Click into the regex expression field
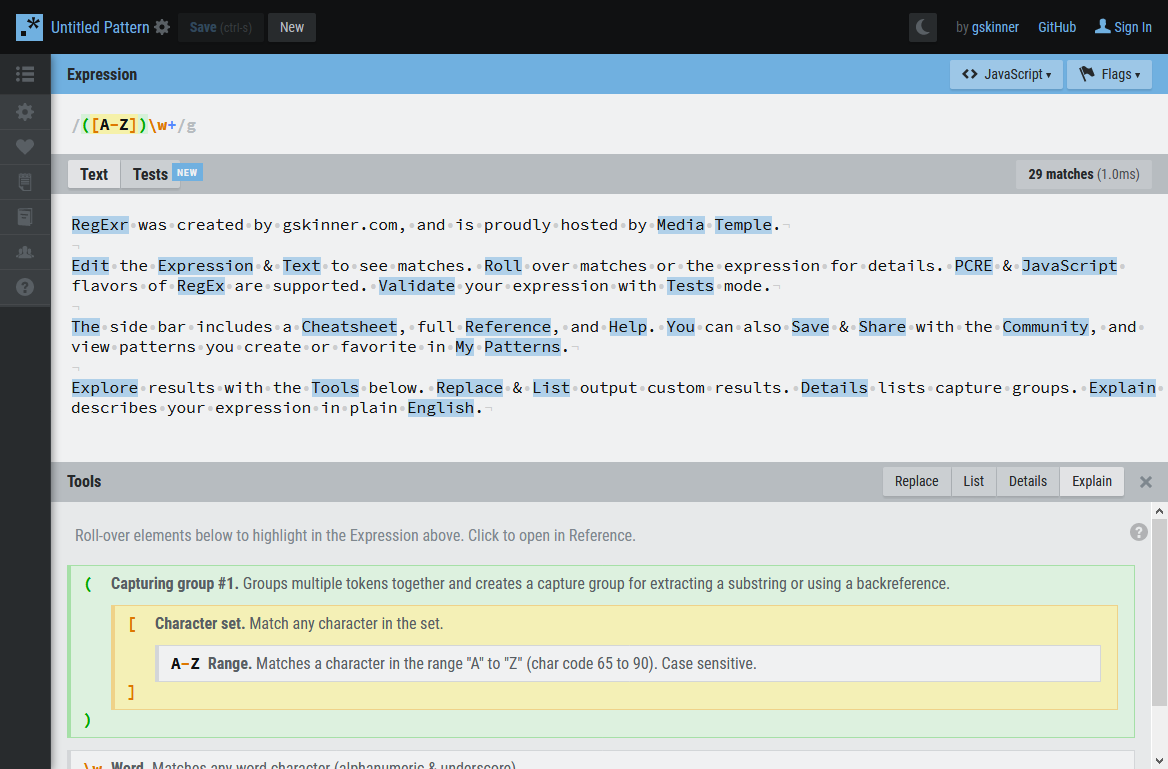 coord(608,125)
